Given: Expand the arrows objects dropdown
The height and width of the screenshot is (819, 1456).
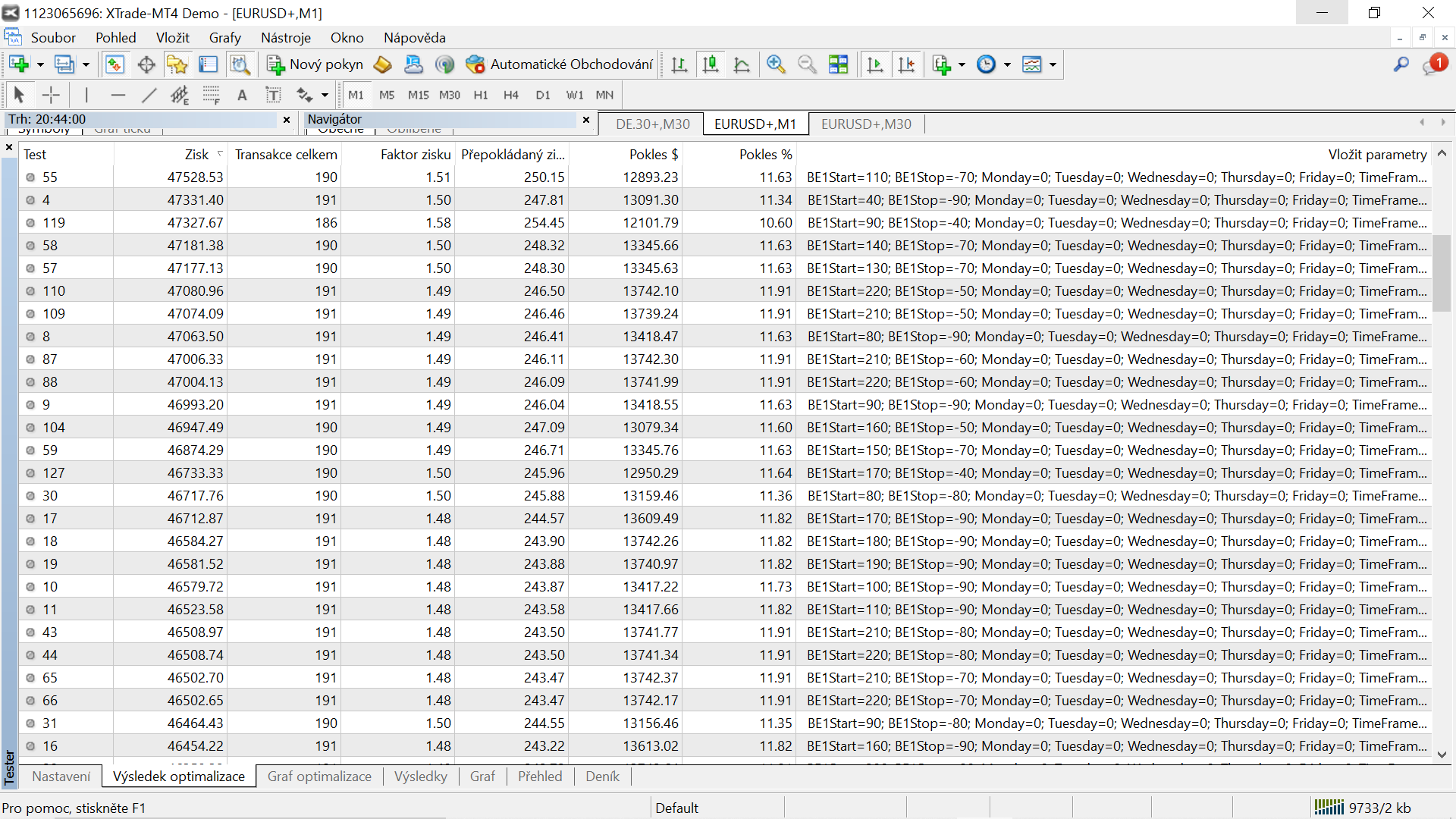Looking at the screenshot, I should (x=325, y=95).
